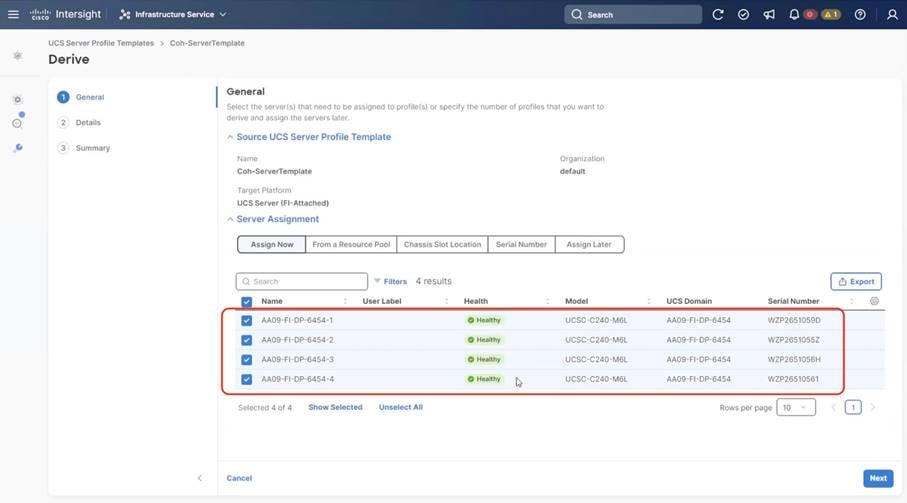Select the Assign Now tab
The width and height of the screenshot is (907, 503).
(271, 245)
